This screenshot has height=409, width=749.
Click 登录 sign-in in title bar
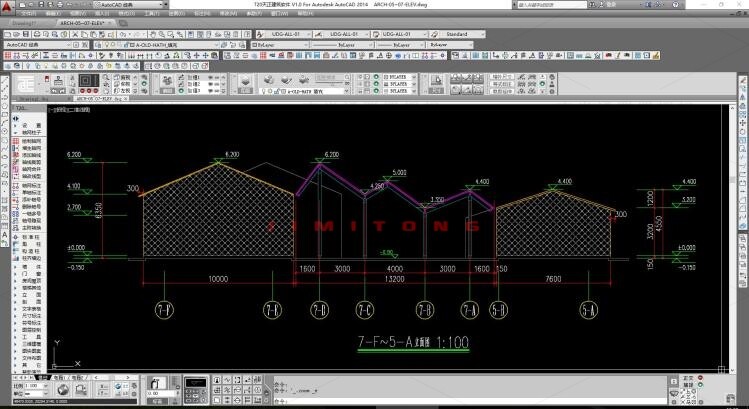tap(611, 4)
